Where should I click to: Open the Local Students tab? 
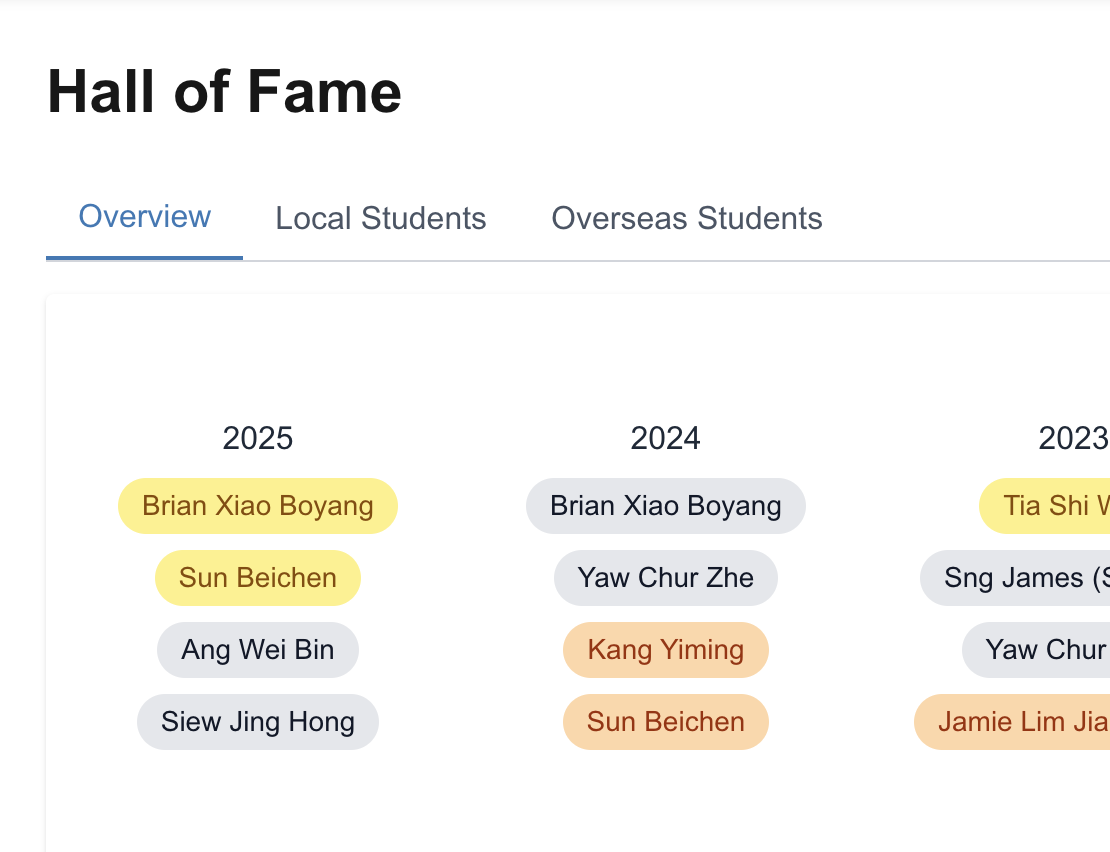[381, 218]
